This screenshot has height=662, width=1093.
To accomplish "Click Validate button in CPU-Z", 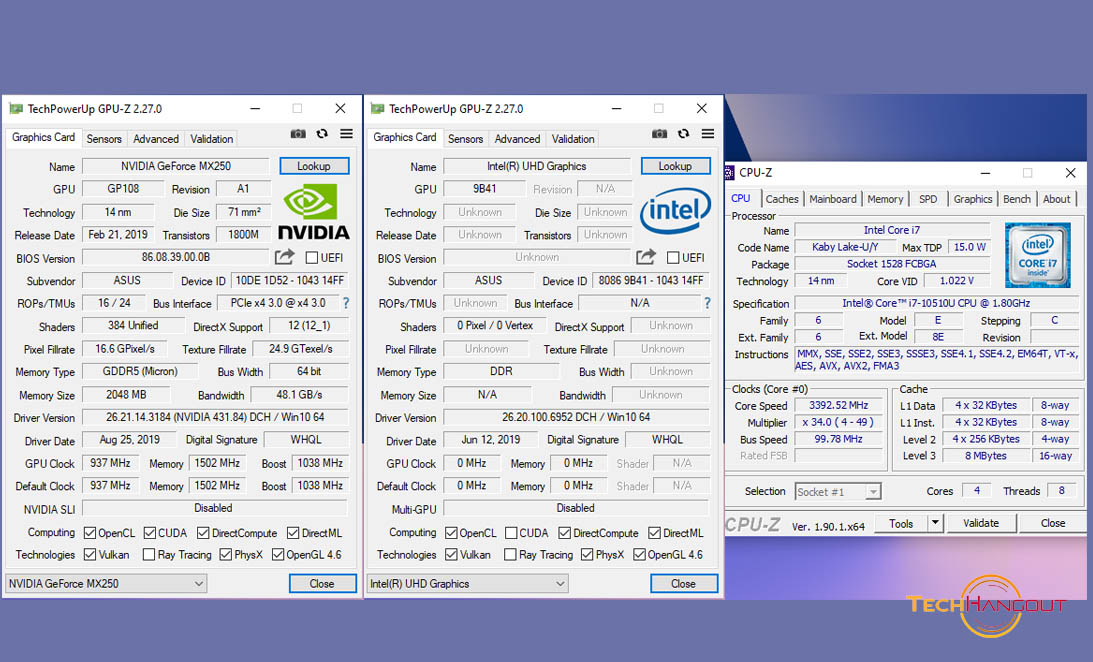I will pos(981,523).
